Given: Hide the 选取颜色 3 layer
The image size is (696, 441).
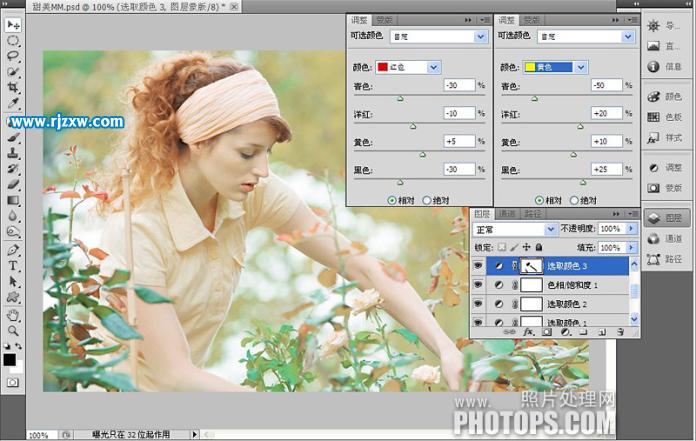Looking at the screenshot, I should point(478,266).
